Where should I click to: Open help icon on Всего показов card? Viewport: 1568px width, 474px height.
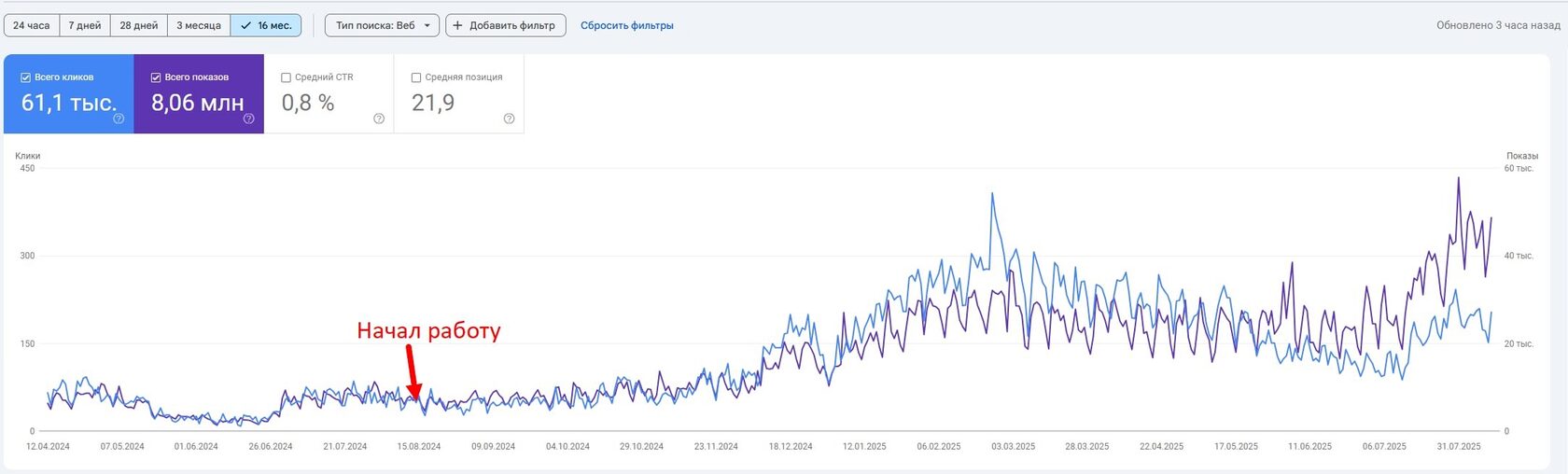(x=249, y=118)
